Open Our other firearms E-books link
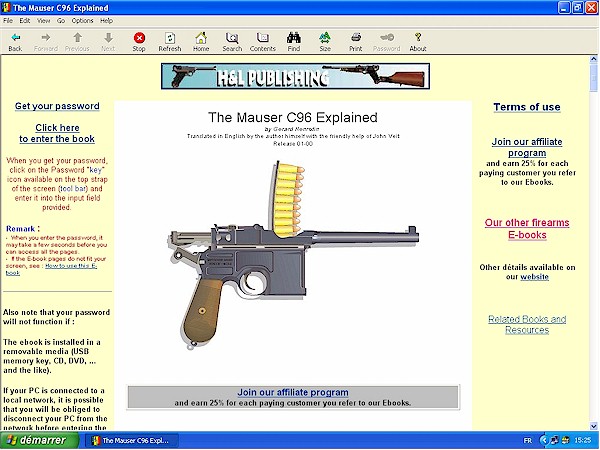 click(x=527, y=228)
